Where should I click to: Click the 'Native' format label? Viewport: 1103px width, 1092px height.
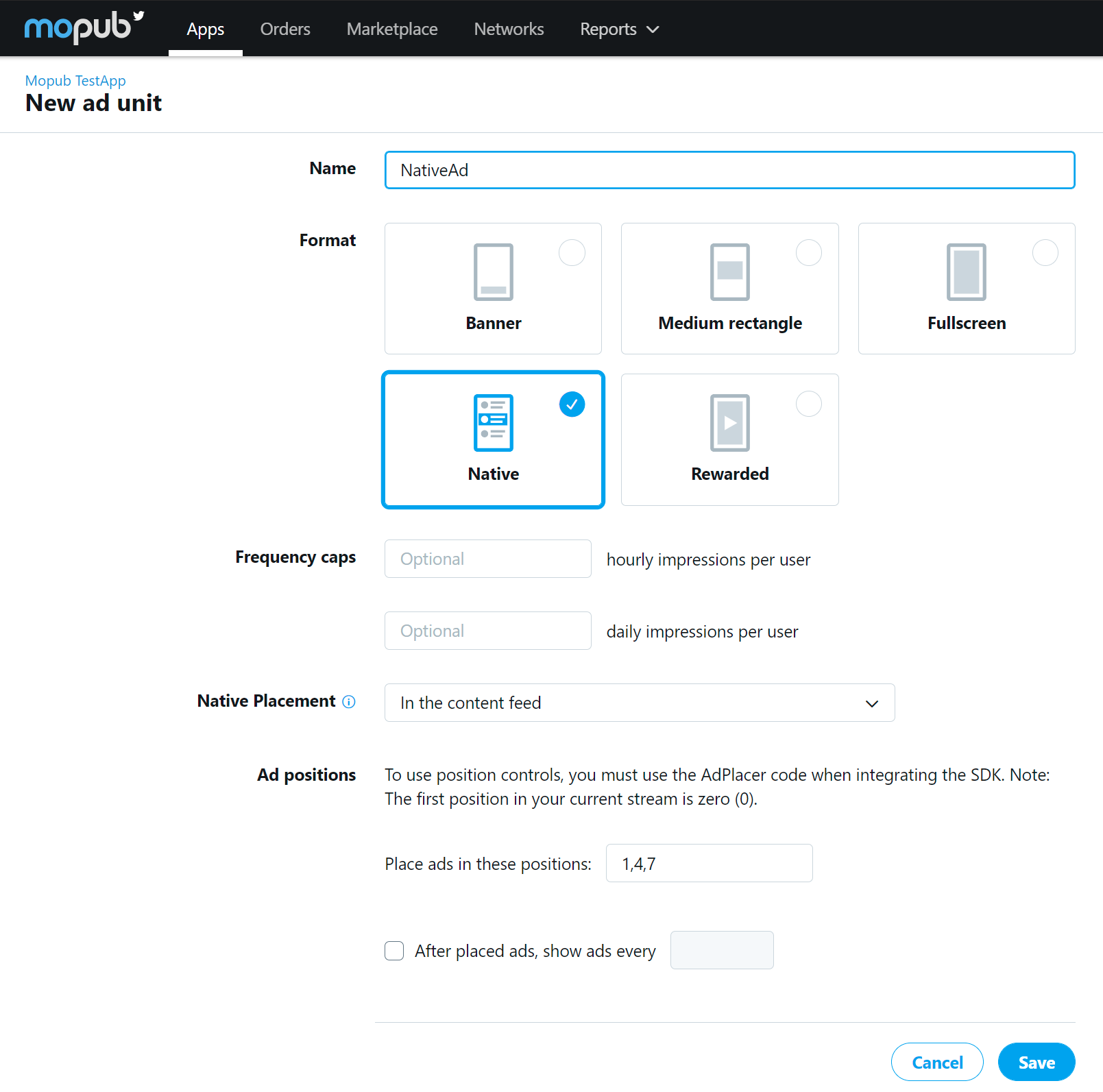(494, 474)
